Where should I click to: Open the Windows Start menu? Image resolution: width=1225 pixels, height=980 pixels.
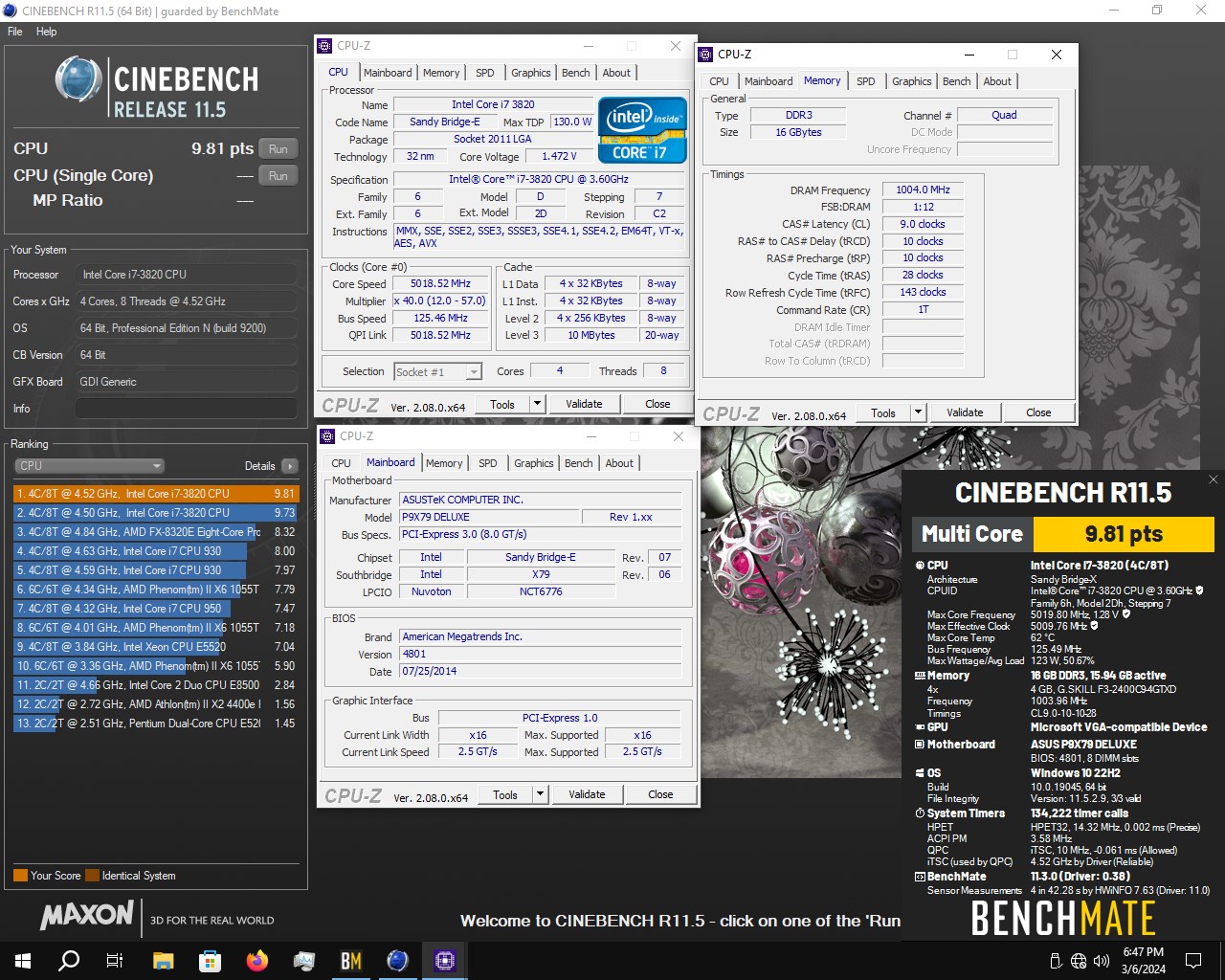(23, 960)
